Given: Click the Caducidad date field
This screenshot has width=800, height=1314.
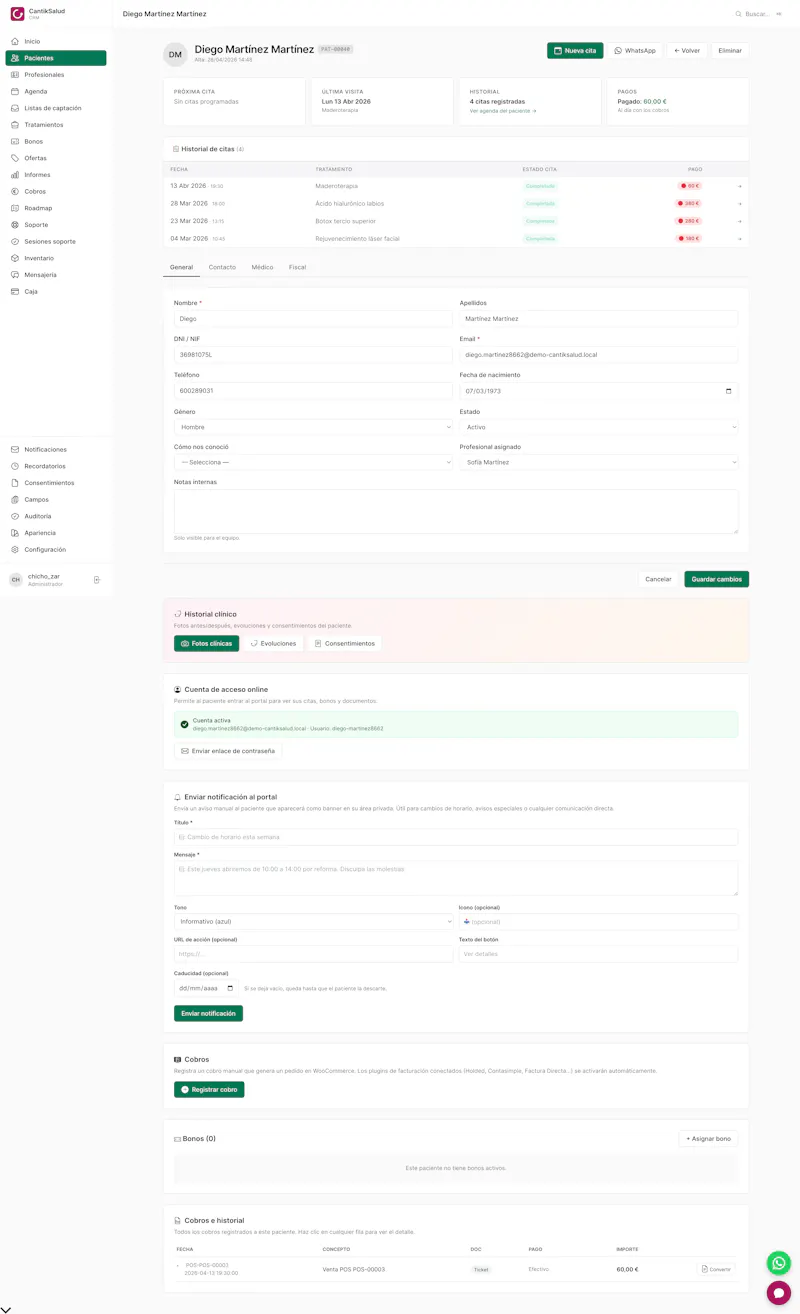Looking at the screenshot, I should (x=206, y=988).
